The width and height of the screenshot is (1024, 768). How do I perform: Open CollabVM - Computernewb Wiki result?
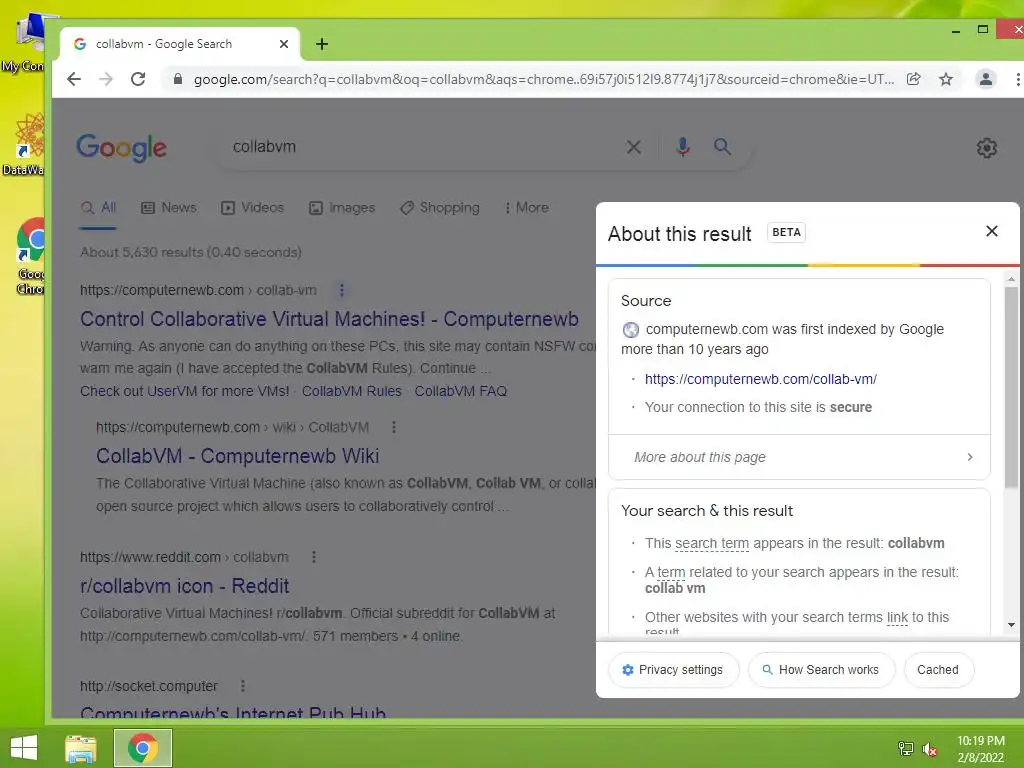(238, 456)
